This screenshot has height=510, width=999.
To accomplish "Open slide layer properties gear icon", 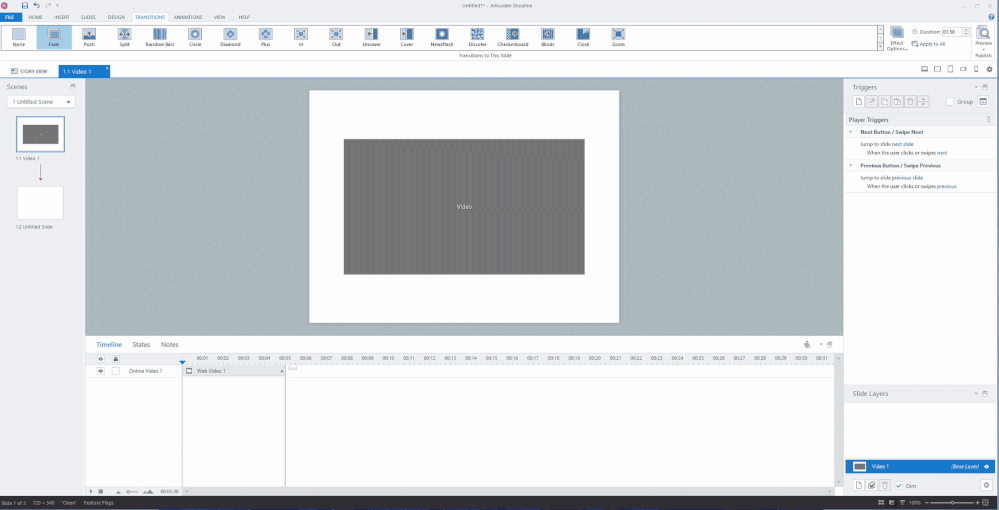I will tap(985, 485).
